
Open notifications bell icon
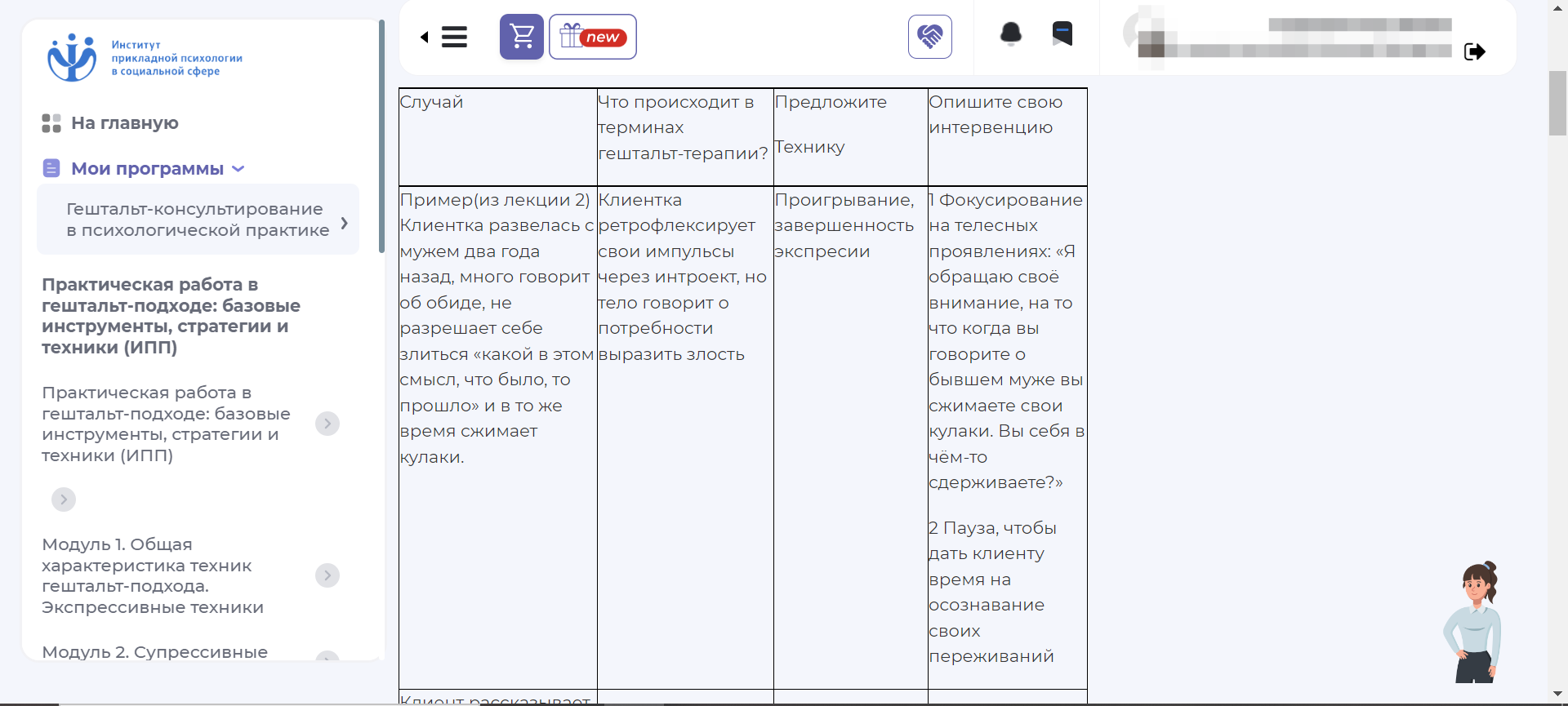[x=1011, y=34]
